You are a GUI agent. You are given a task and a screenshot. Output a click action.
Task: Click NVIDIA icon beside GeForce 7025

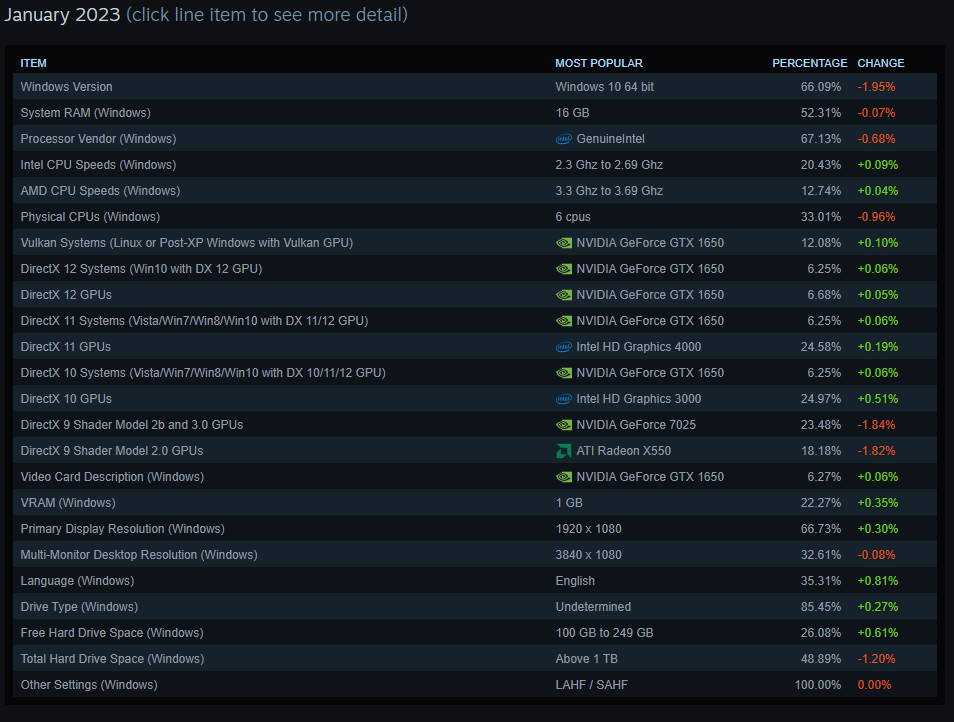(x=564, y=425)
